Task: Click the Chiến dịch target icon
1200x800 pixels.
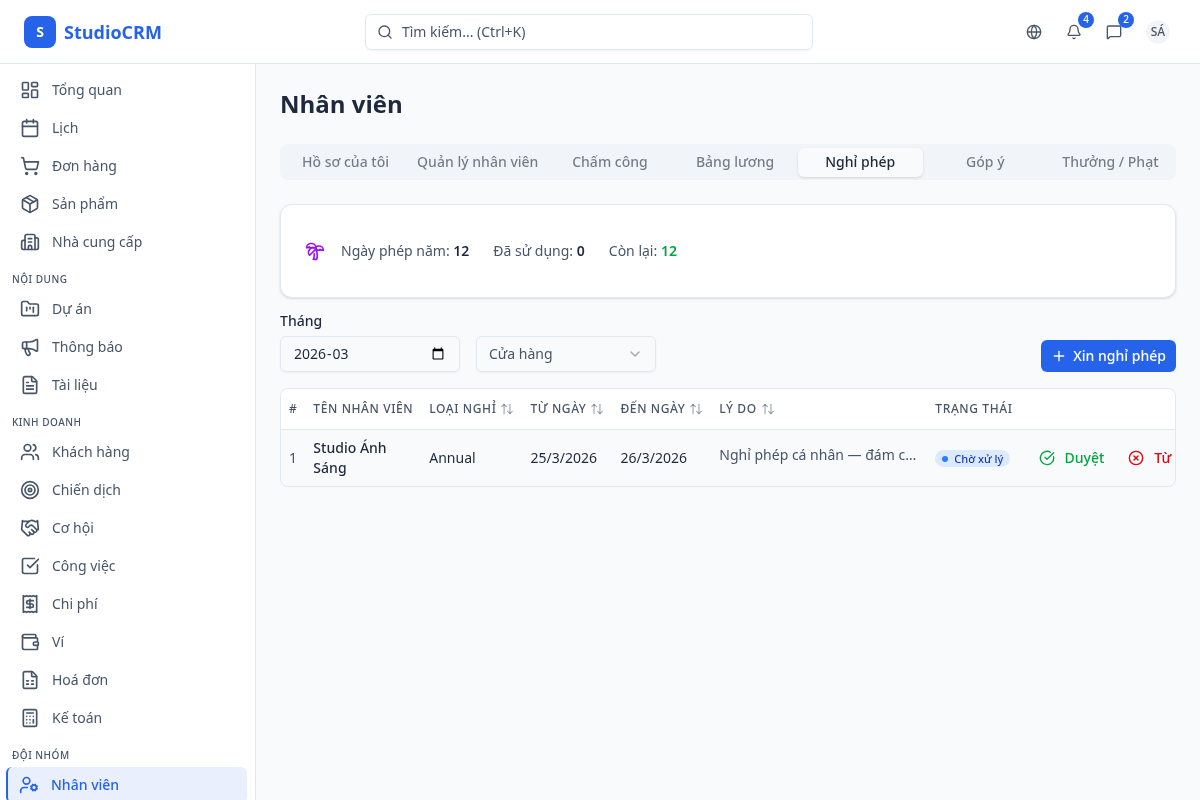Action: pos(30,490)
